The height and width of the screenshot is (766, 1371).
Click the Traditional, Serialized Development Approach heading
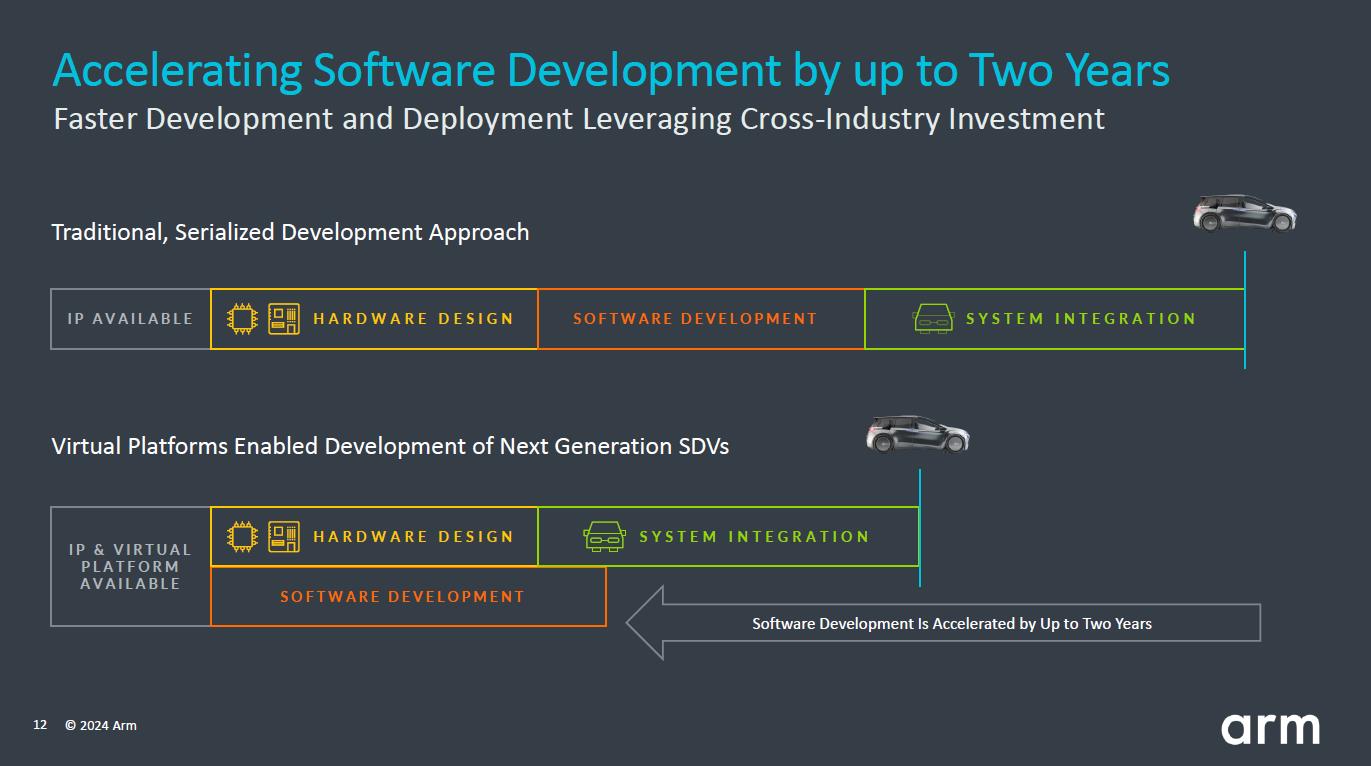pyautogui.click(x=290, y=232)
